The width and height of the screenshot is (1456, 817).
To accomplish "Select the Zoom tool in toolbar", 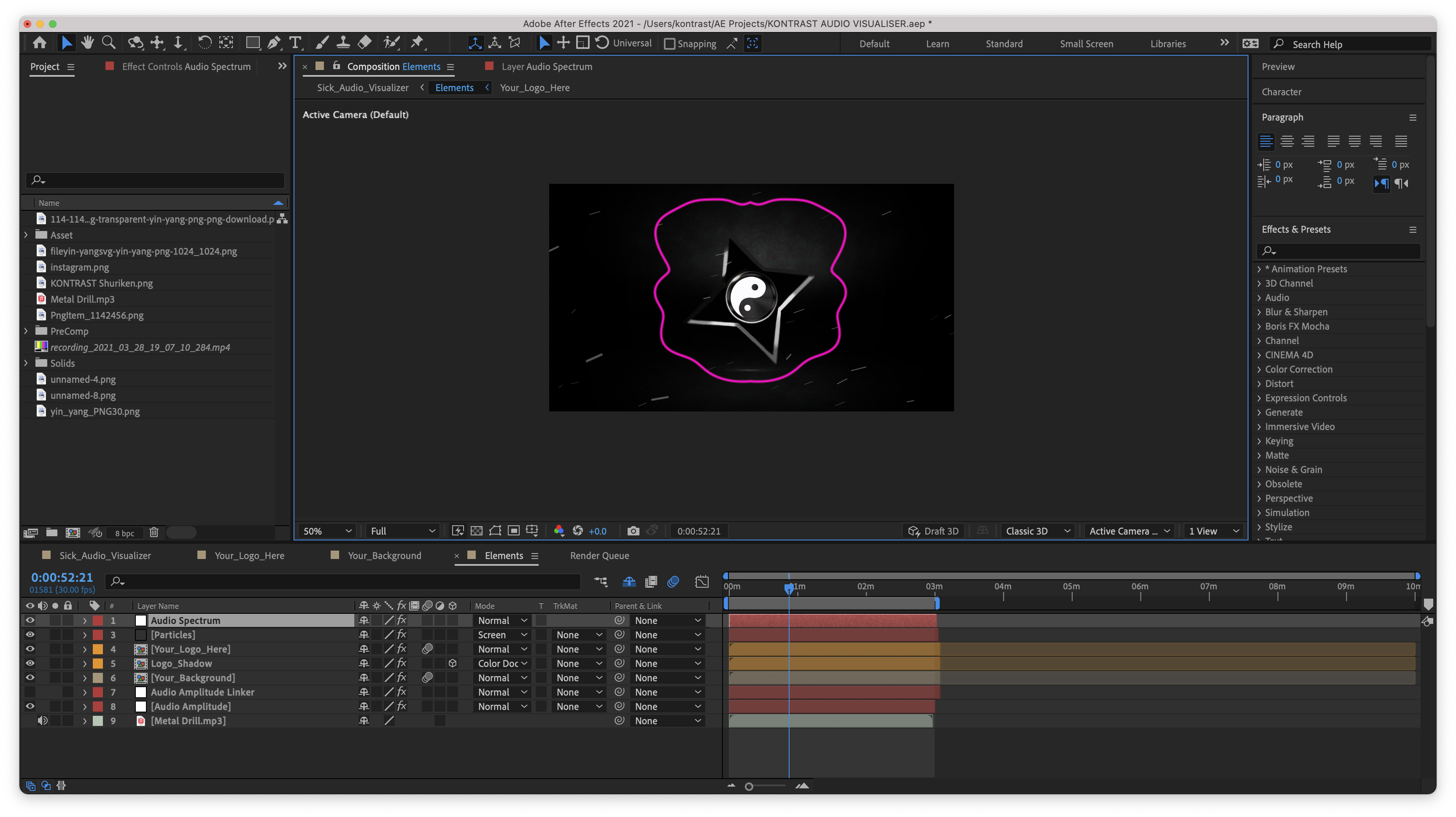I will coord(108,43).
